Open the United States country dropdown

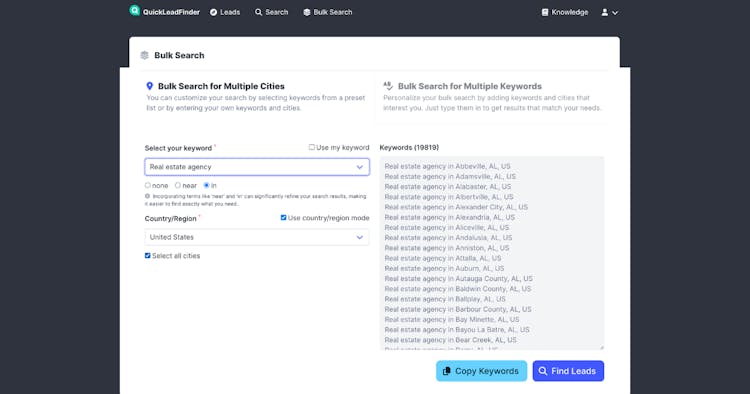(257, 237)
